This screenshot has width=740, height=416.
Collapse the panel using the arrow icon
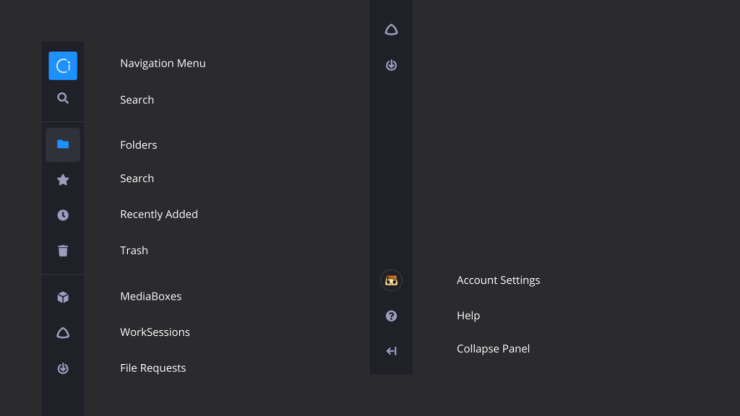[x=391, y=351]
